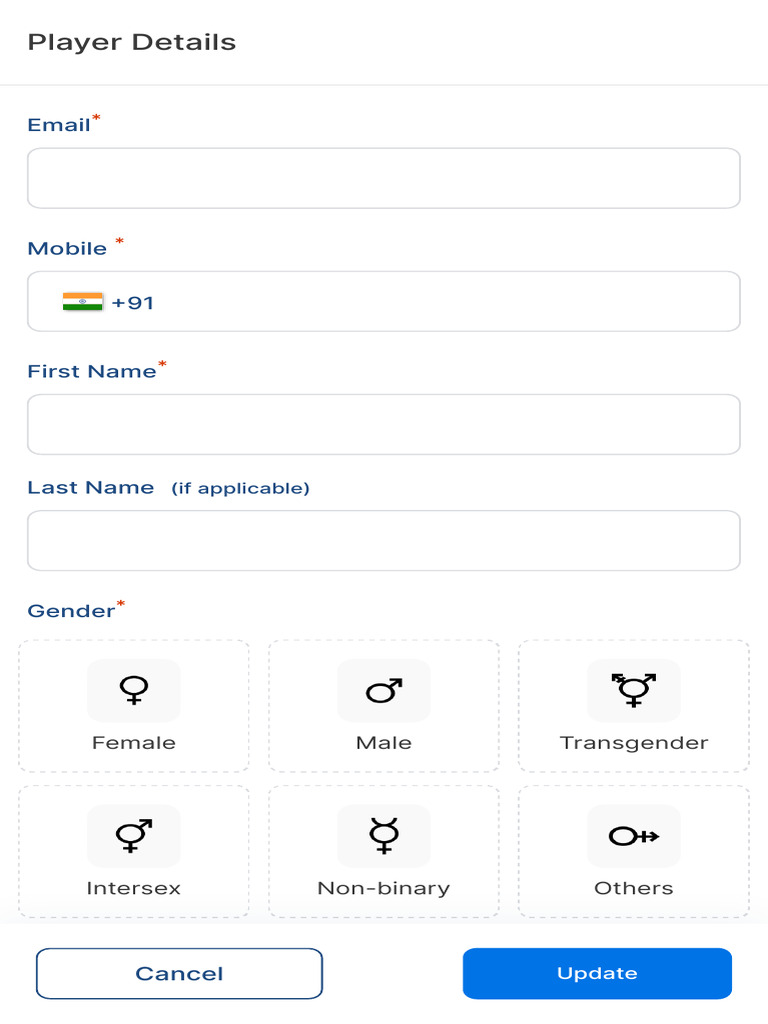The image size is (768, 1024).
Task: Click the Last Name input field
Action: [x=384, y=541]
